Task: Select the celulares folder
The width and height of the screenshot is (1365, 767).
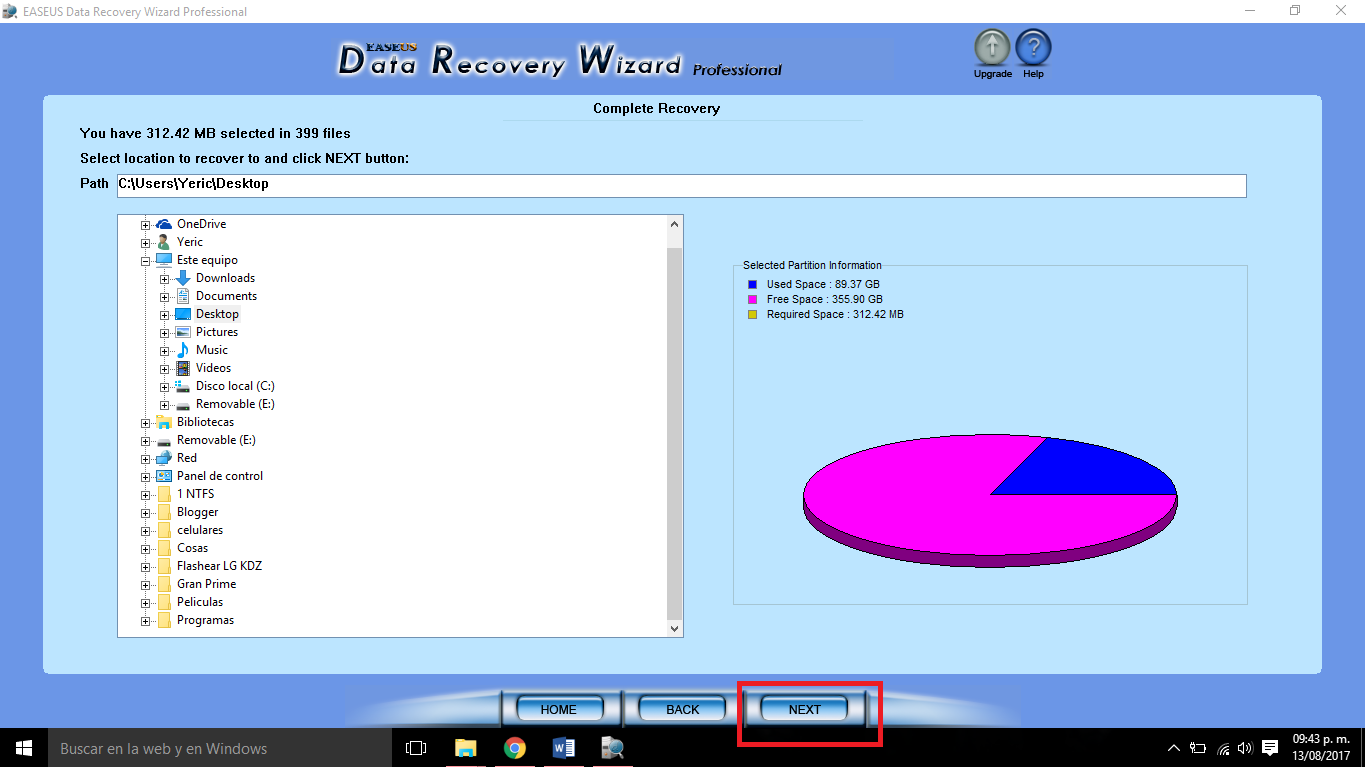Action: click(200, 530)
